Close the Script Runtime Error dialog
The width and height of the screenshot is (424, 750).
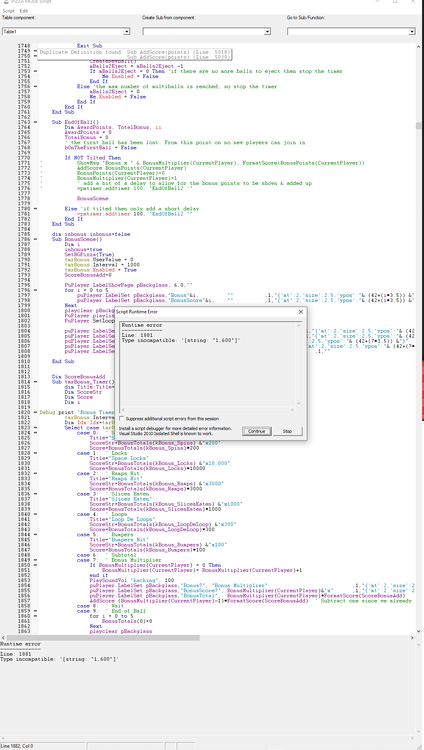[x=301, y=312]
